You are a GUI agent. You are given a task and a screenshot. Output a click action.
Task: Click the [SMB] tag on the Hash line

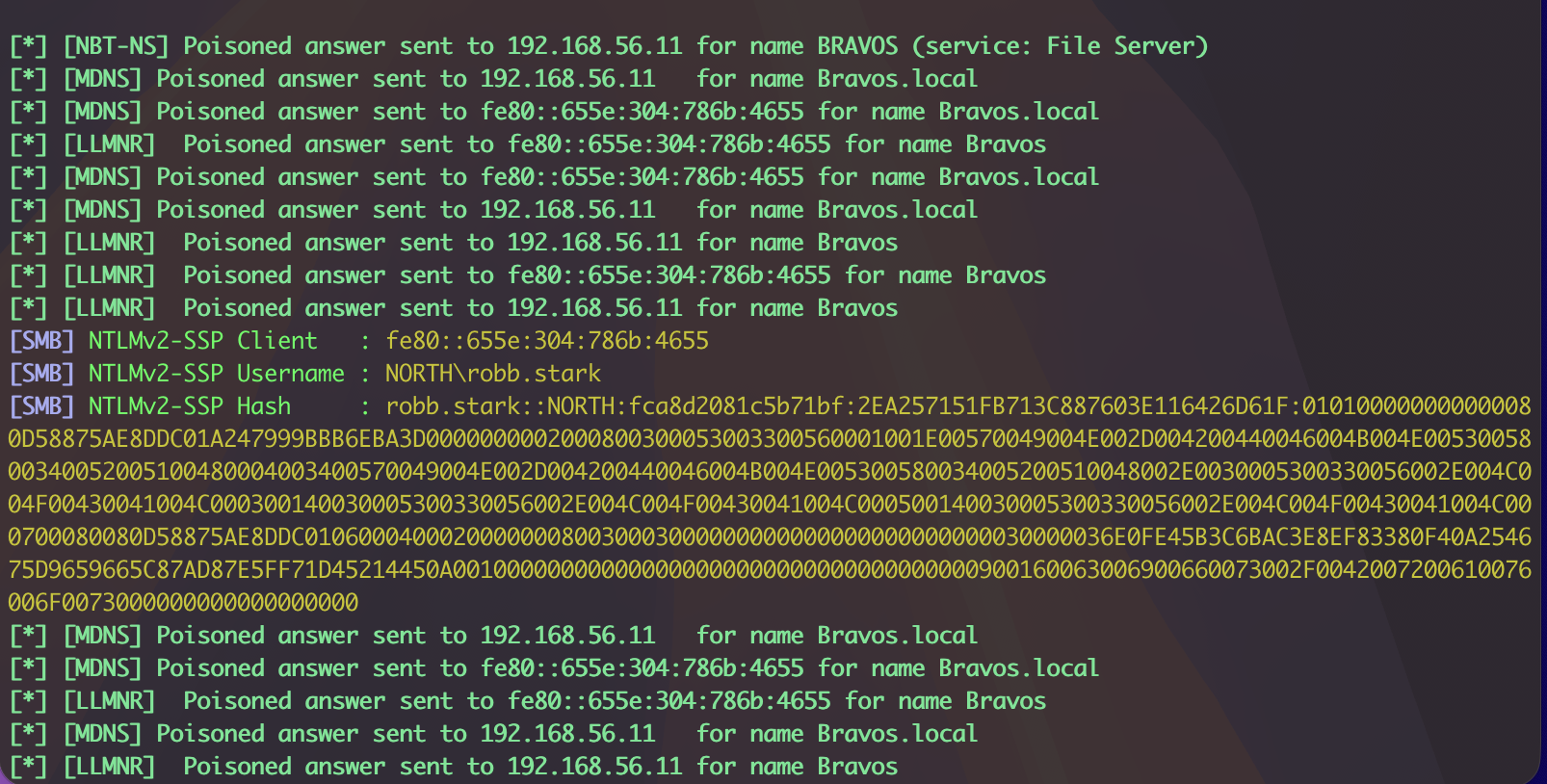(x=41, y=406)
